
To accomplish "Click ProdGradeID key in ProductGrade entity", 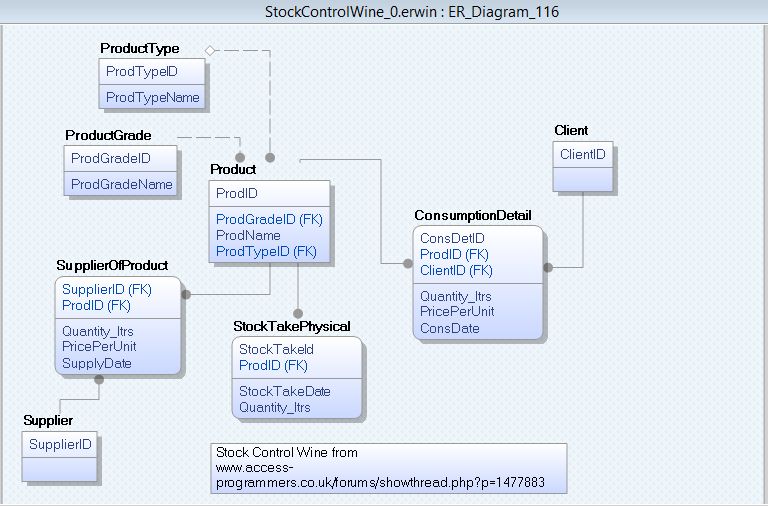I will coord(111,158).
